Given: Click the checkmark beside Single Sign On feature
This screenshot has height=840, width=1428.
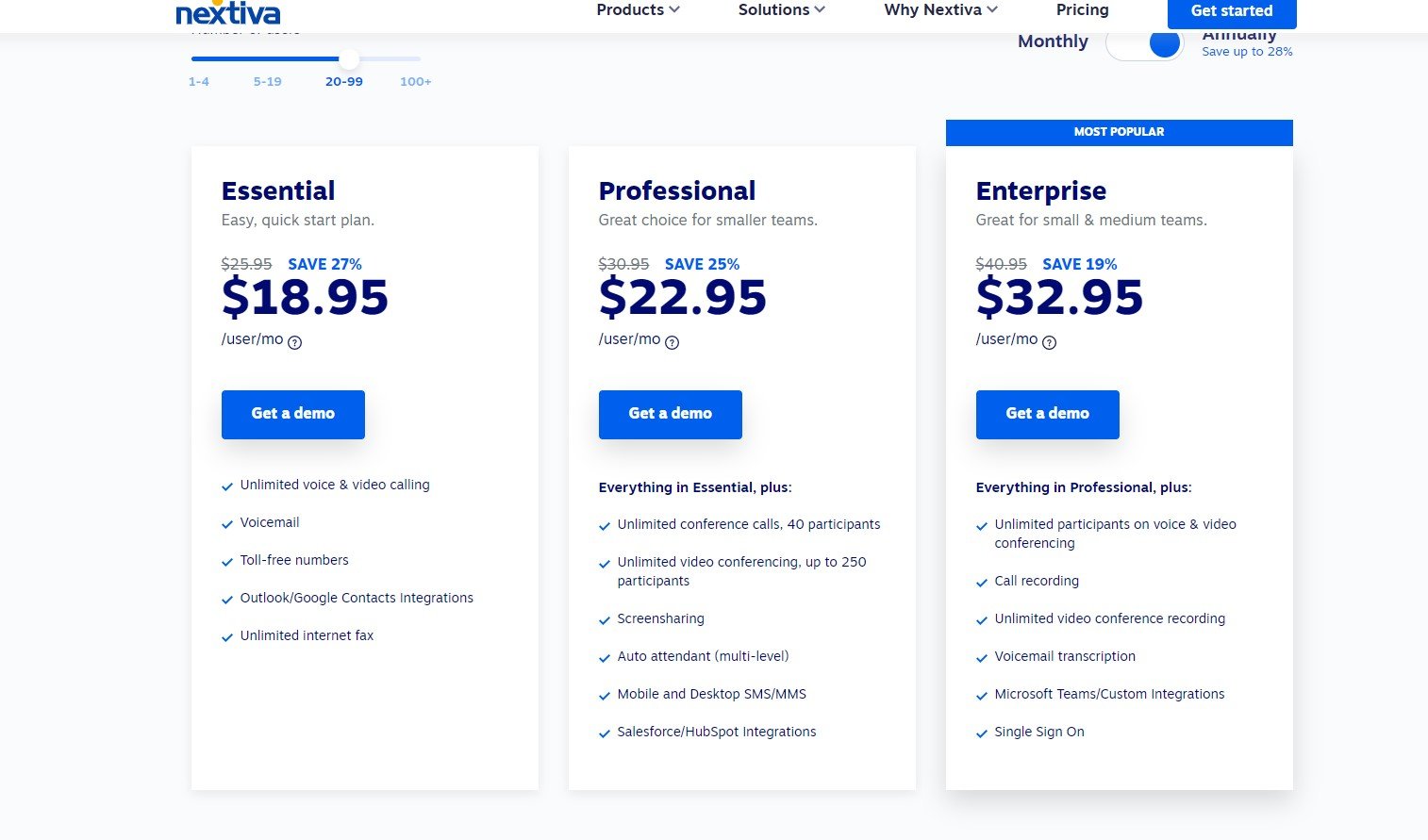Looking at the screenshot, I should (x=982, y=733).
